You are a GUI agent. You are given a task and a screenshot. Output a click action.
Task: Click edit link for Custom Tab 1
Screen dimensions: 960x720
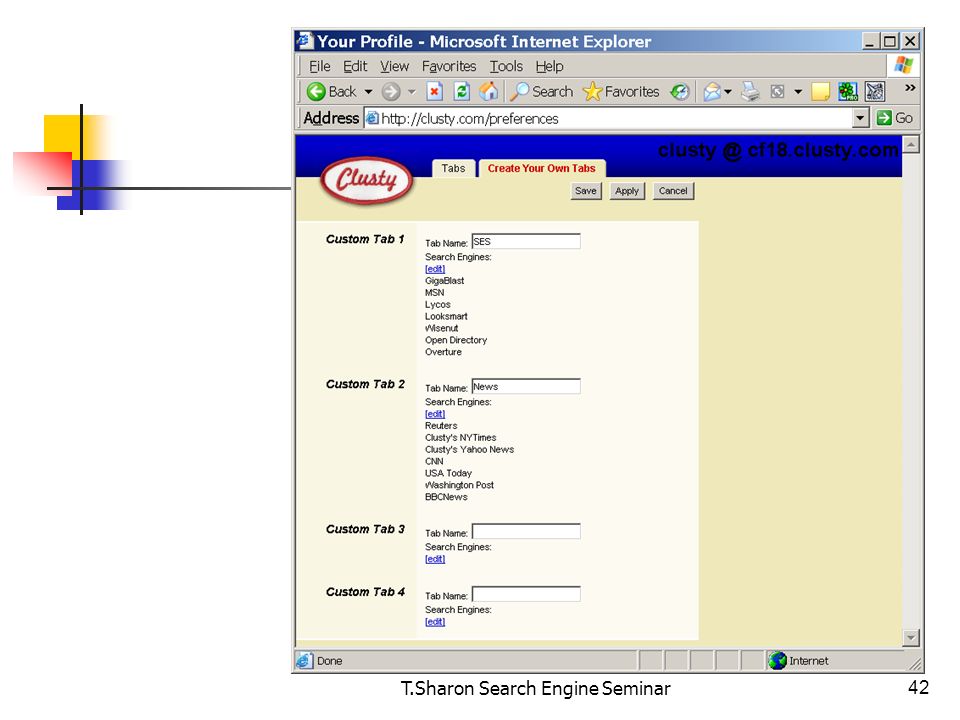(435, 269)
